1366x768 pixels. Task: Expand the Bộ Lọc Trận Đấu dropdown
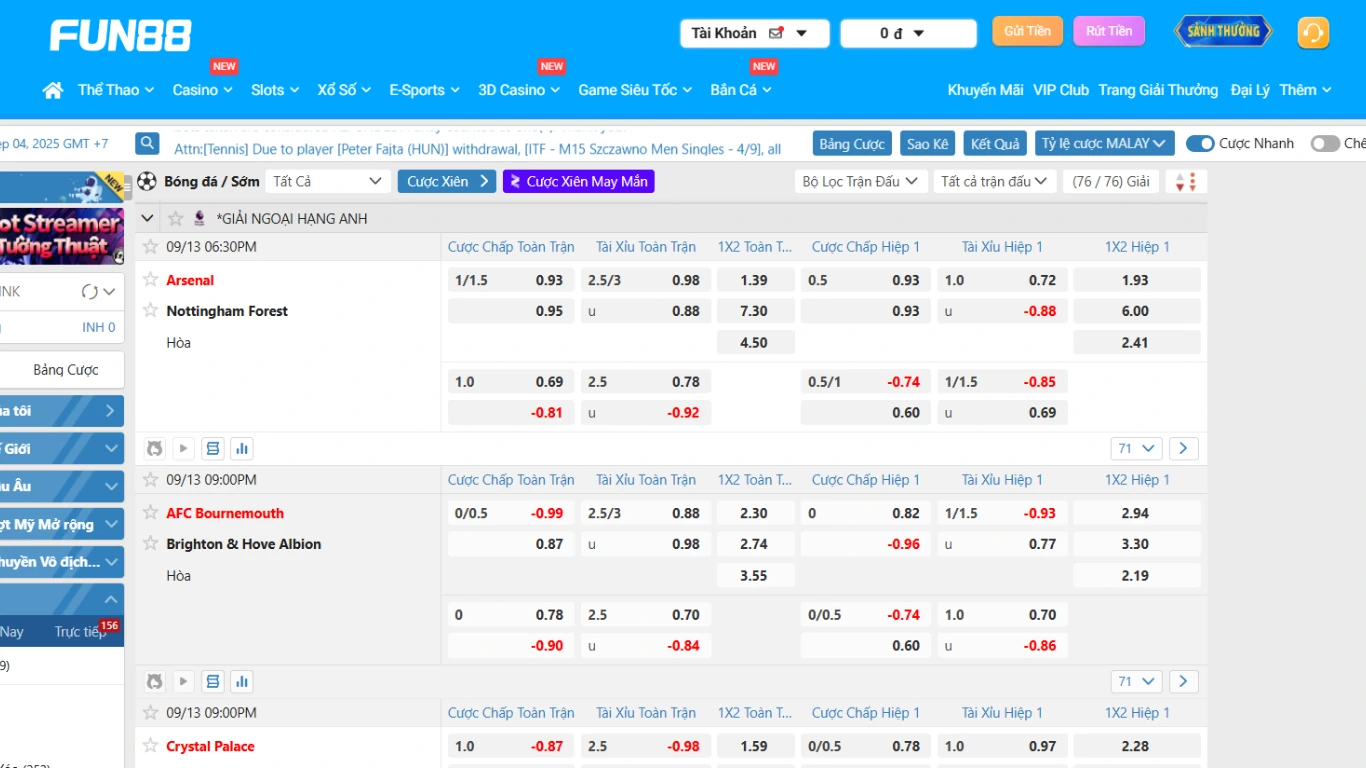[x=860, y=182]
